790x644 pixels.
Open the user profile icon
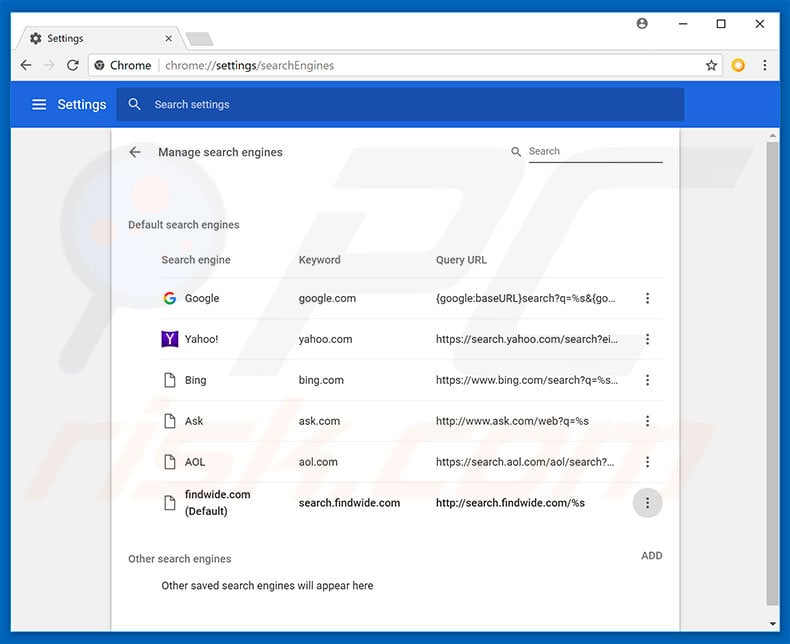[642, 23]
